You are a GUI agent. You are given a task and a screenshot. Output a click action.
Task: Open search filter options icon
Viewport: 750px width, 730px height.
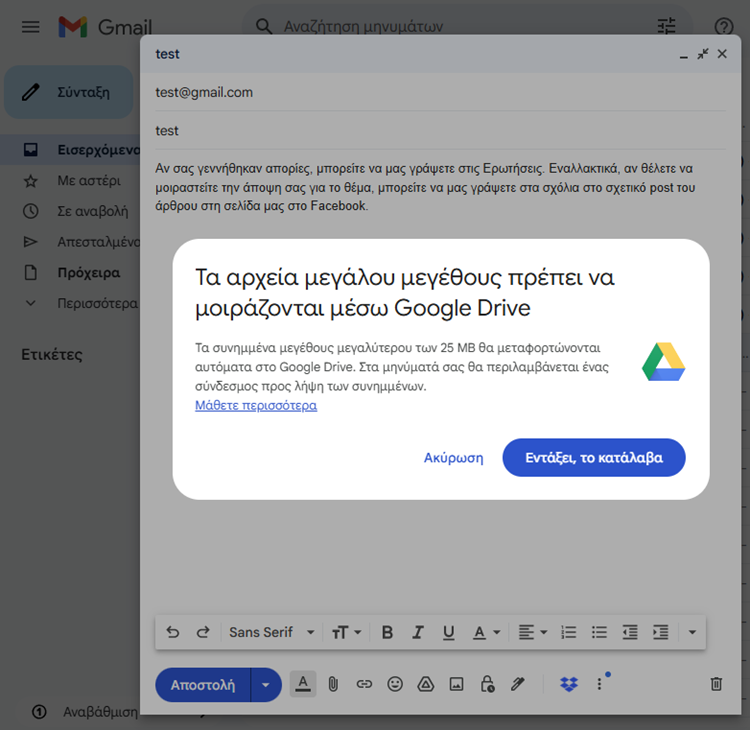pos(666,26)
